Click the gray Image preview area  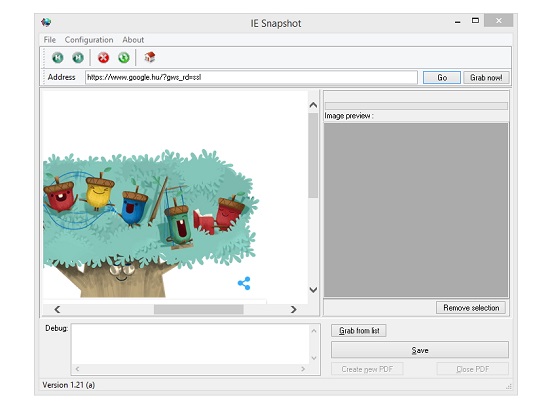point(416,210)
